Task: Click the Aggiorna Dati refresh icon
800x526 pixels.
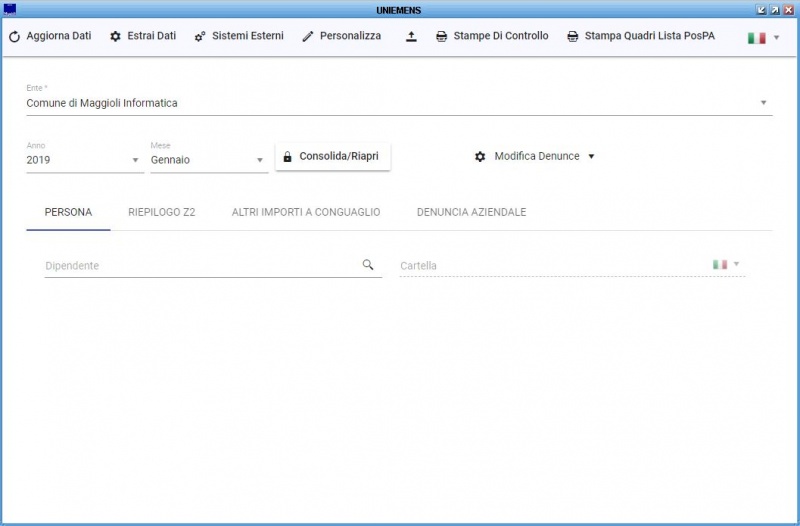Action: point(14,37)
